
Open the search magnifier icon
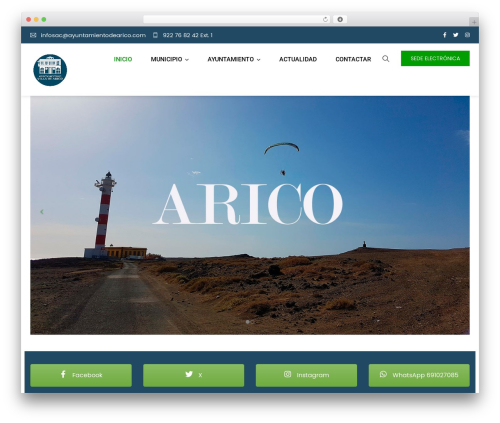386,59
